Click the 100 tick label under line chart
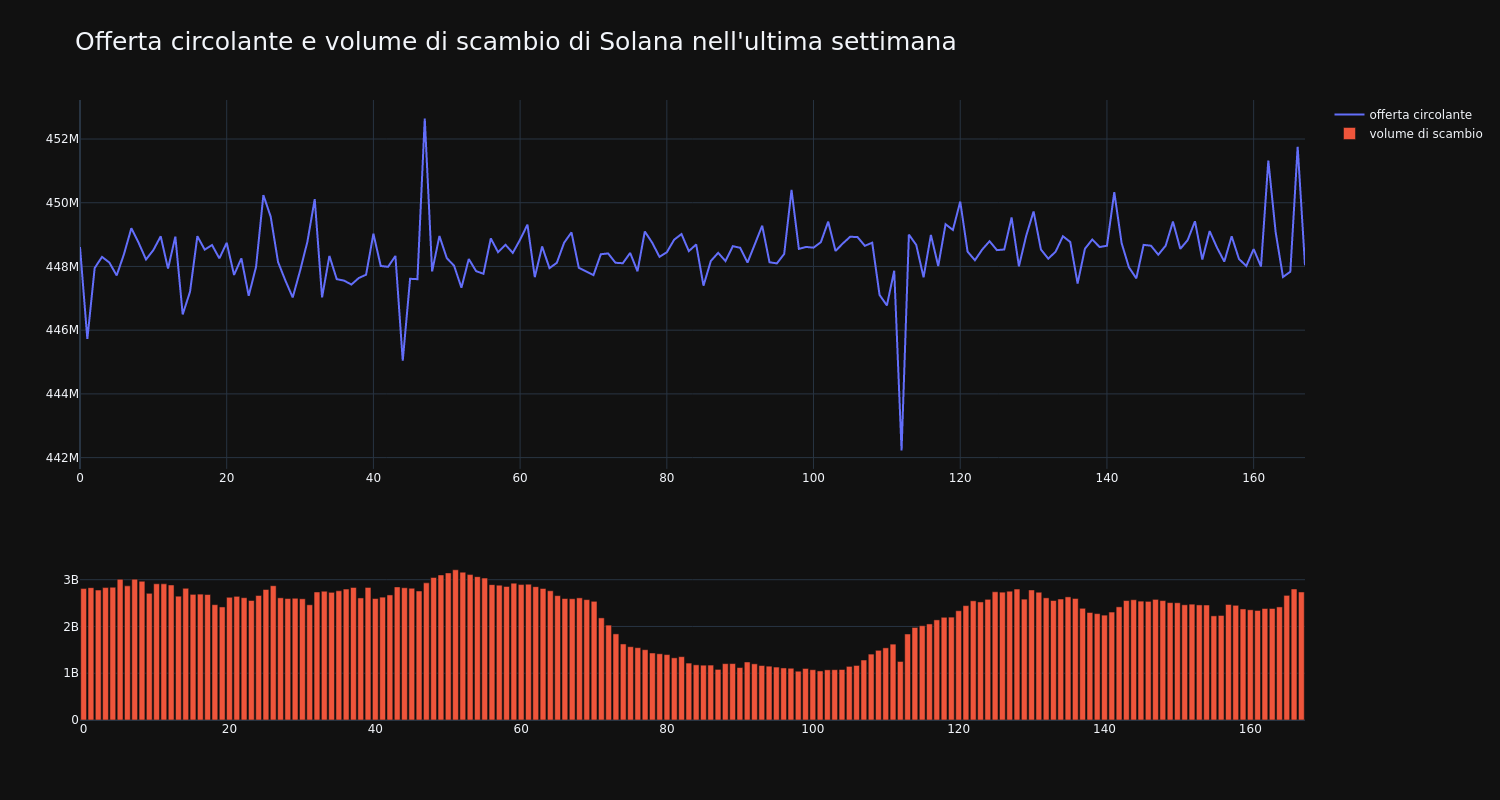 click(813, 478)
